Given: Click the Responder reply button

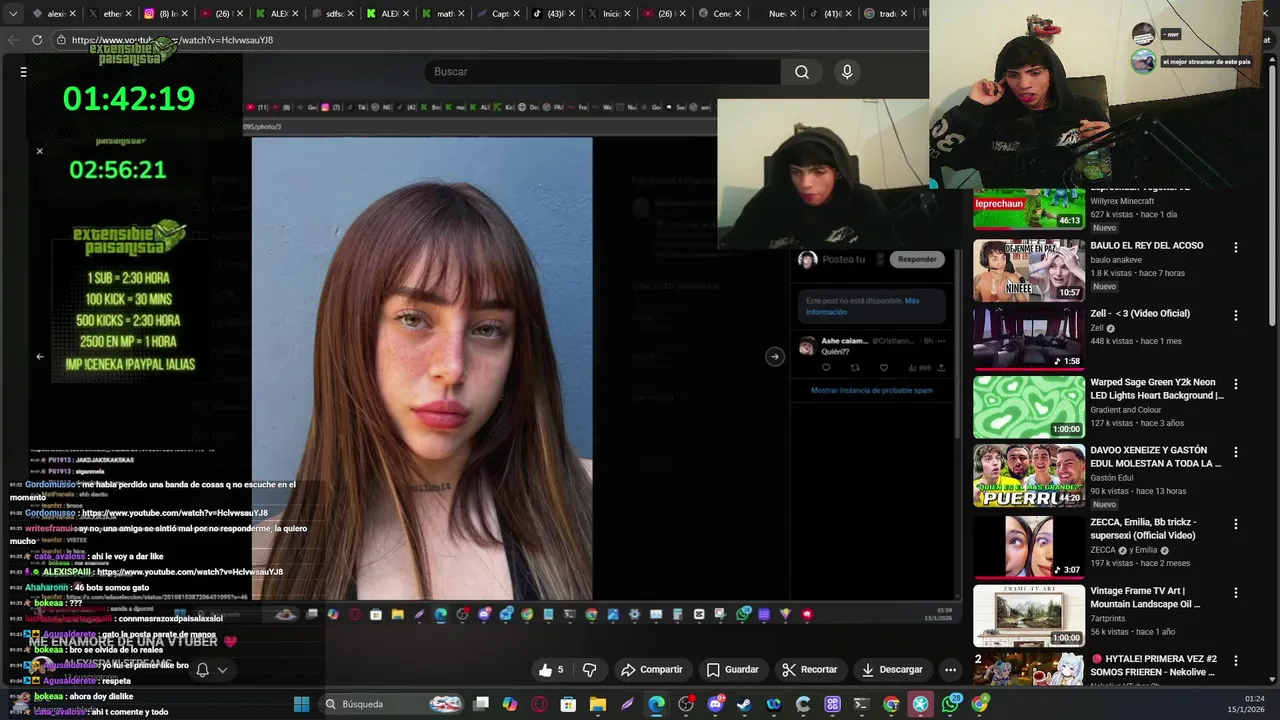Looking at the screenshot, I should pos(917,259).
